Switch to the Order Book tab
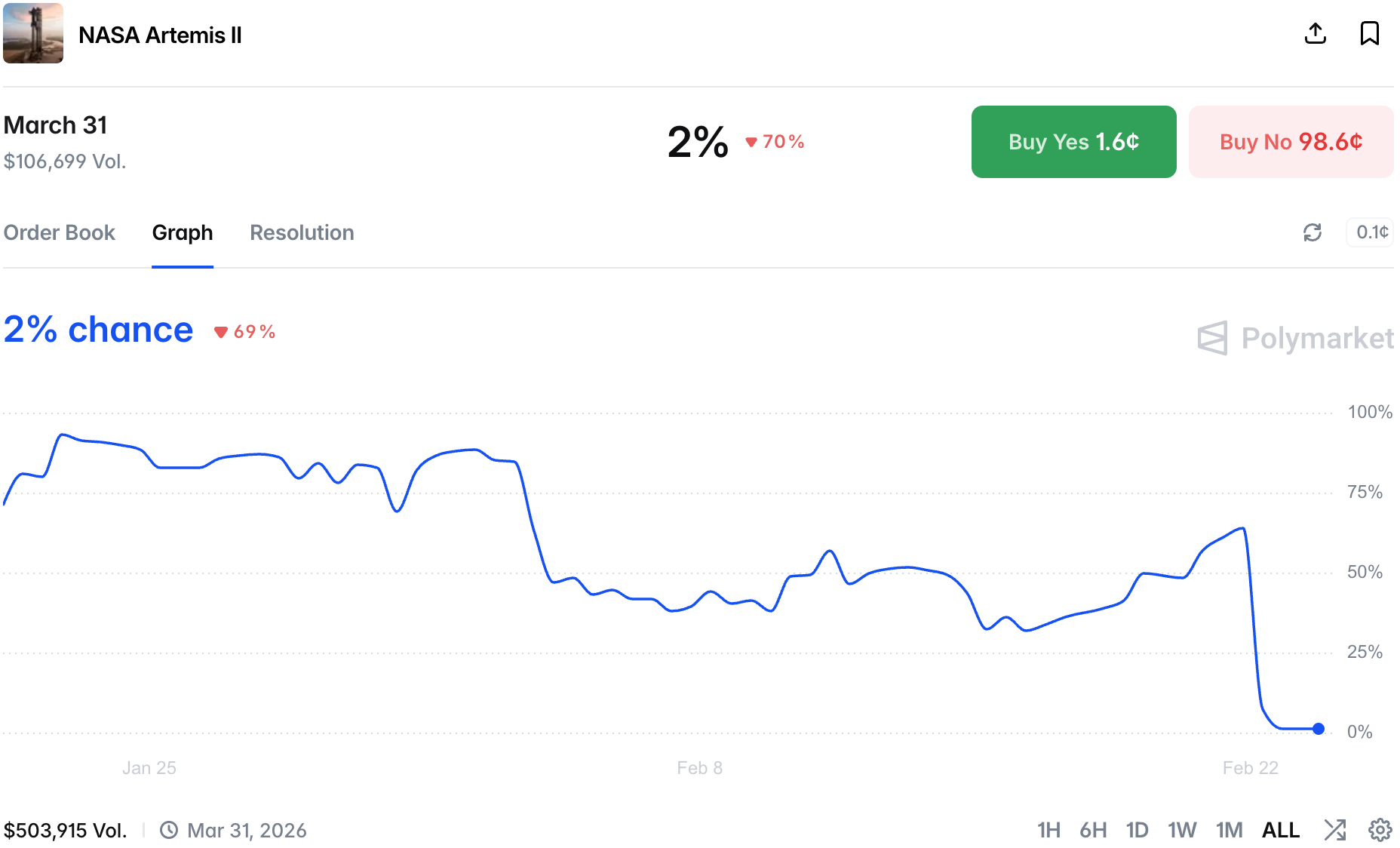Image resolution: width=1400 pixels, height=848 pixels. coord(60,232)
